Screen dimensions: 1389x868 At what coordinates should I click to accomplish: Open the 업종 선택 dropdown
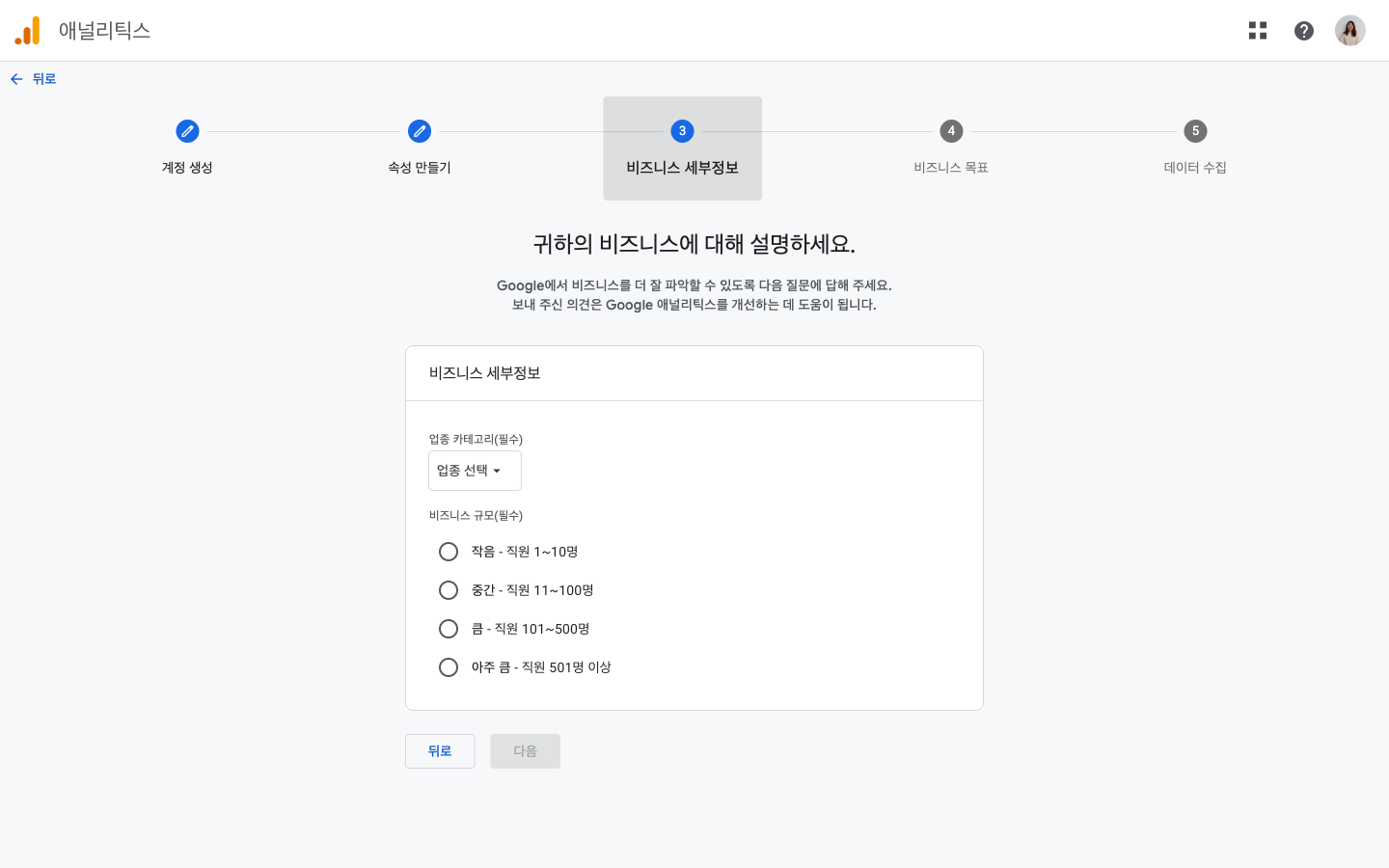(x=475, y=471)
